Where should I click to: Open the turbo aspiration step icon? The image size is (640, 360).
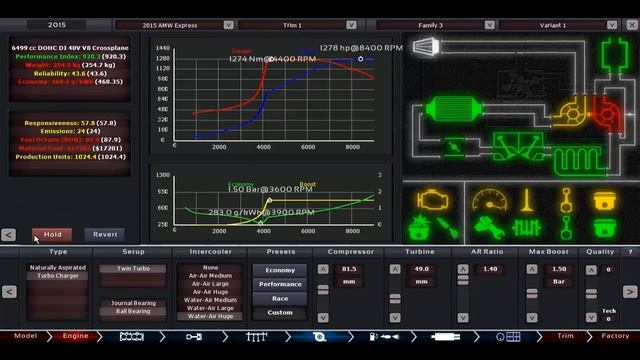coord(319,337)
